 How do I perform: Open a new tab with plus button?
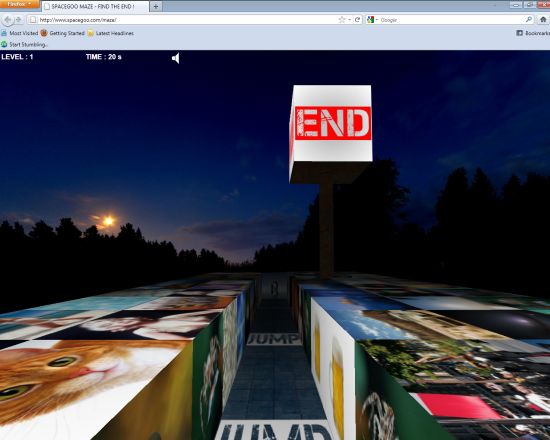coord(156,6)
